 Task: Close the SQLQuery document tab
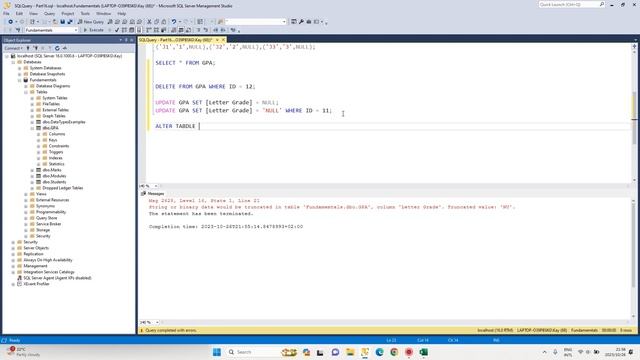click(223, 40)
